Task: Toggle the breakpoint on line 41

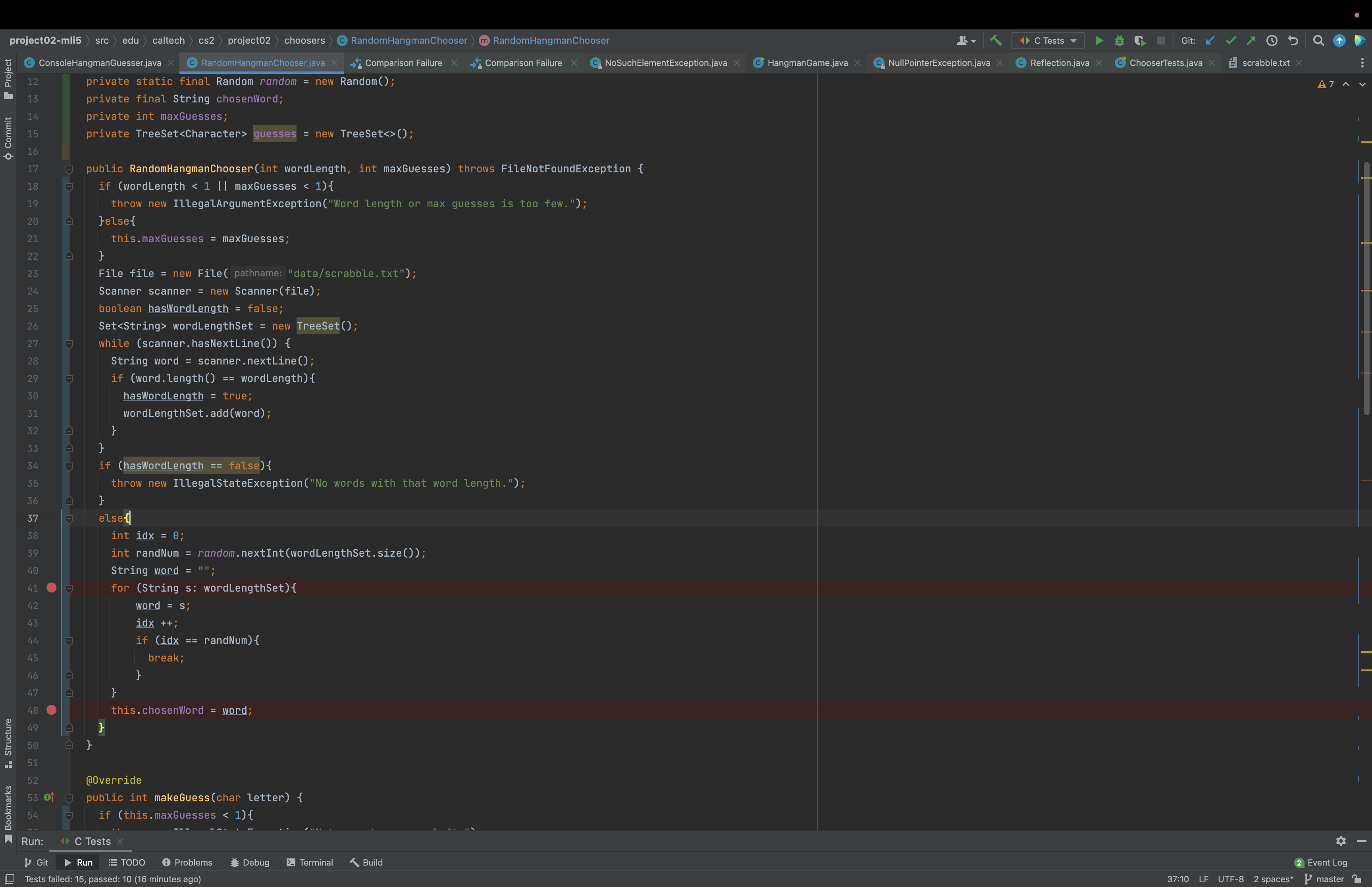Action: (51, 588)
